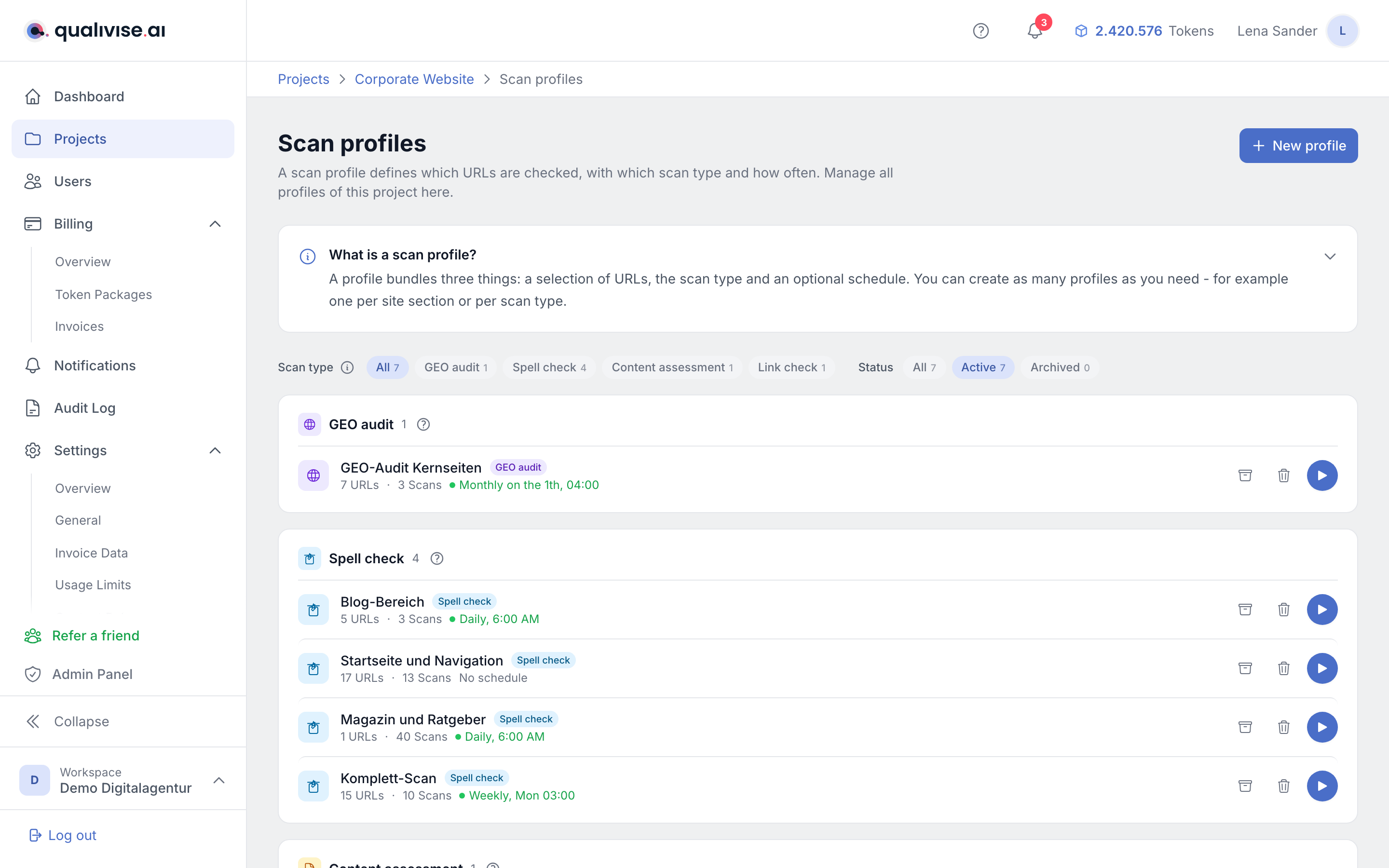The height and width of the screenshot is (868, 1389).
Task: Click Refer a friend
Action: pos(82,636)
